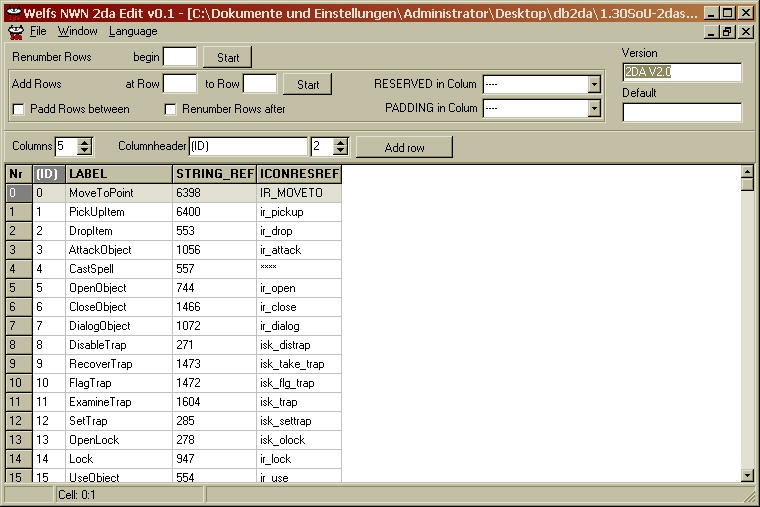The image size is (760, 507).
Task: Enable Padd Rows between checkbox
Action: click(x=18, y=109)
